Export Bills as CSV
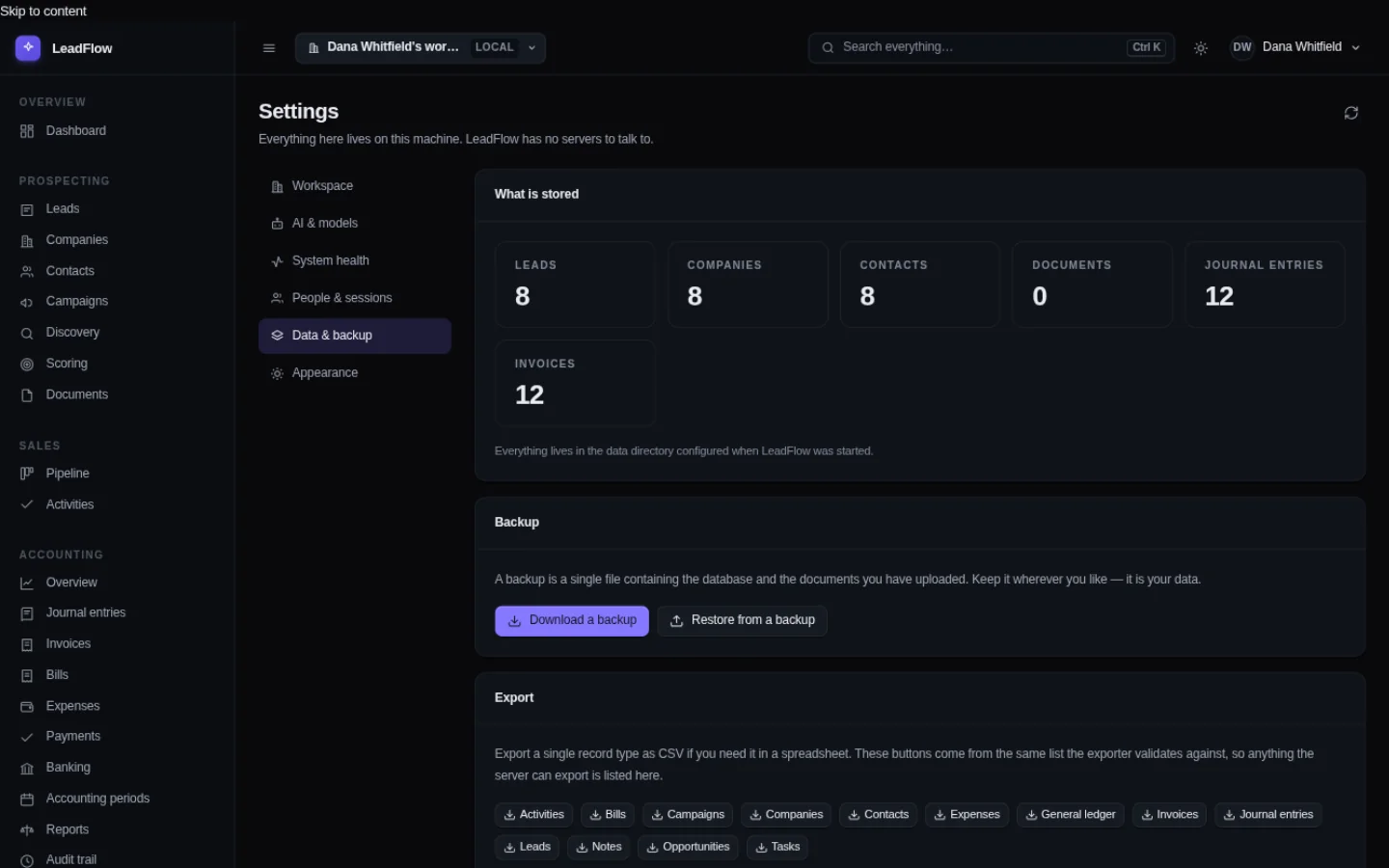 (x=608, y=815)
